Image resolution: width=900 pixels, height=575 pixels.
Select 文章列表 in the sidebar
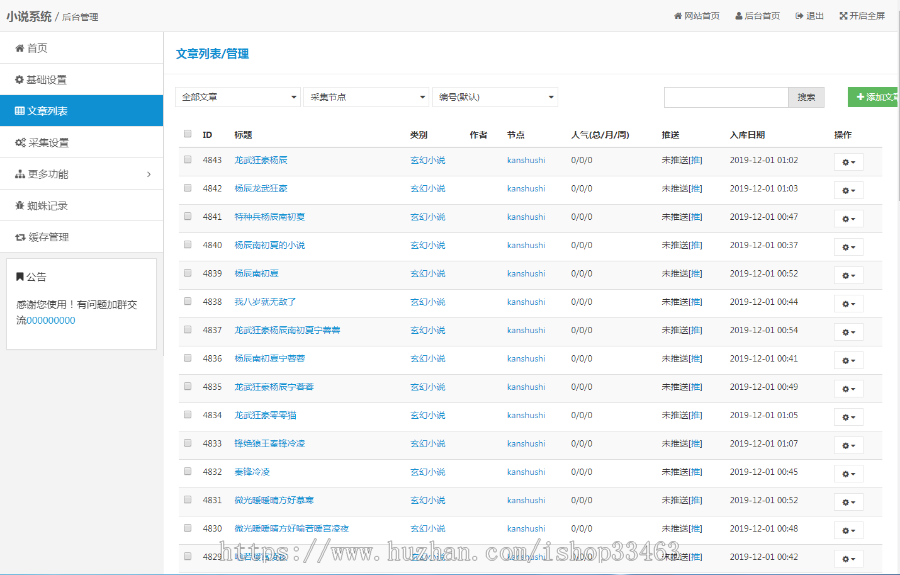coord(82,111)
